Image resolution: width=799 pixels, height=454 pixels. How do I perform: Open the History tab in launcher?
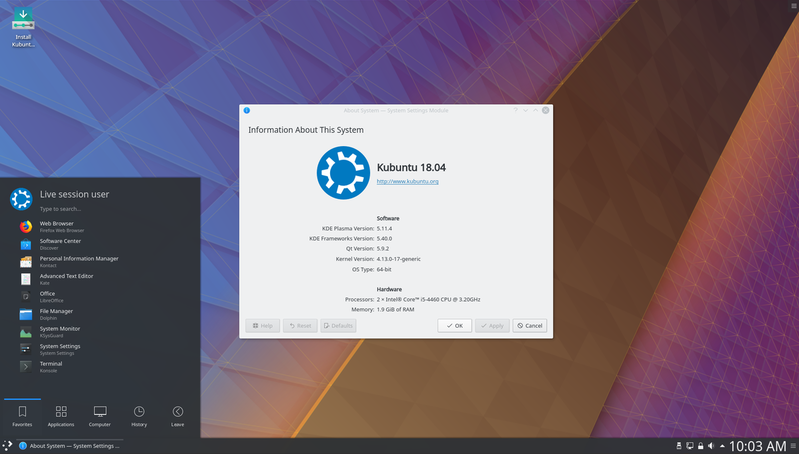139,416
